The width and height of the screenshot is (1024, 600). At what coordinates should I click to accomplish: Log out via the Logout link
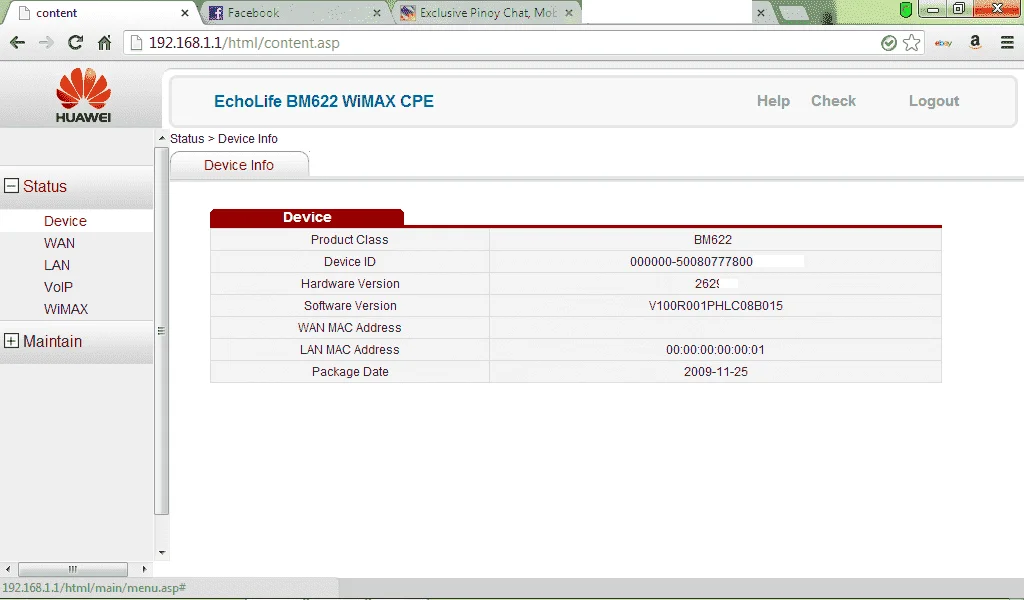coord(934,101)
